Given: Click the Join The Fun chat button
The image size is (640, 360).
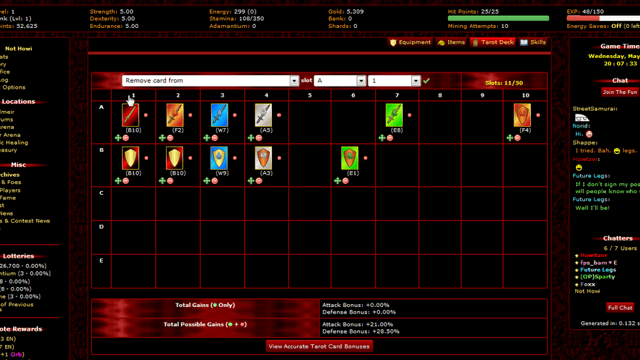Looking at the screenshot, I should pyautogui.click(x=620, y=92).
